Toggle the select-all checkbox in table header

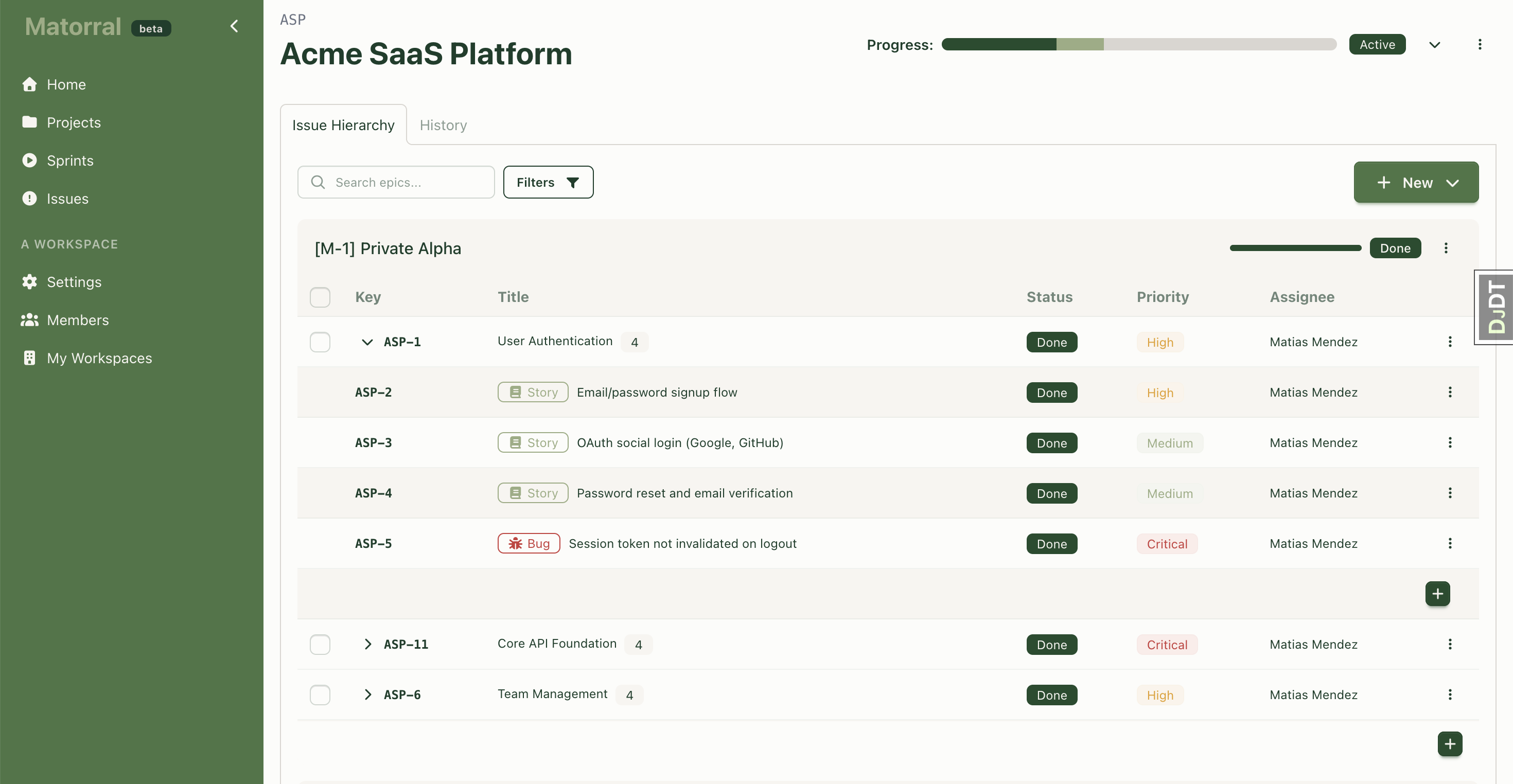(320, 297)
